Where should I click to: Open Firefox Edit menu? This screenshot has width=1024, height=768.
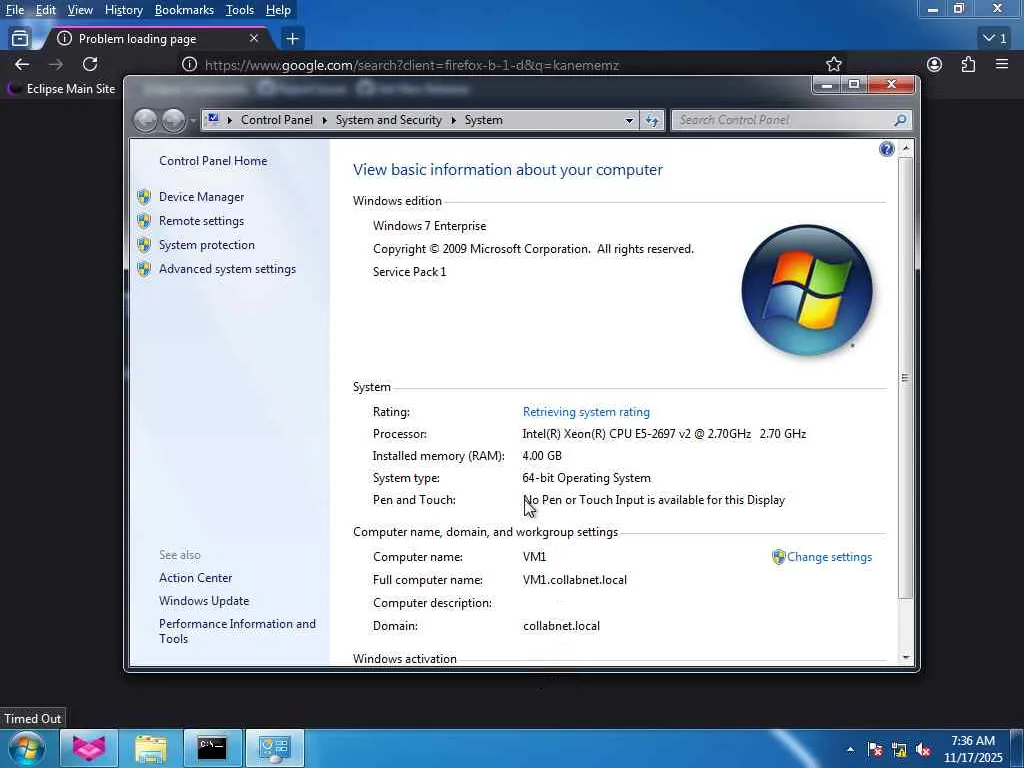[45, 10]
